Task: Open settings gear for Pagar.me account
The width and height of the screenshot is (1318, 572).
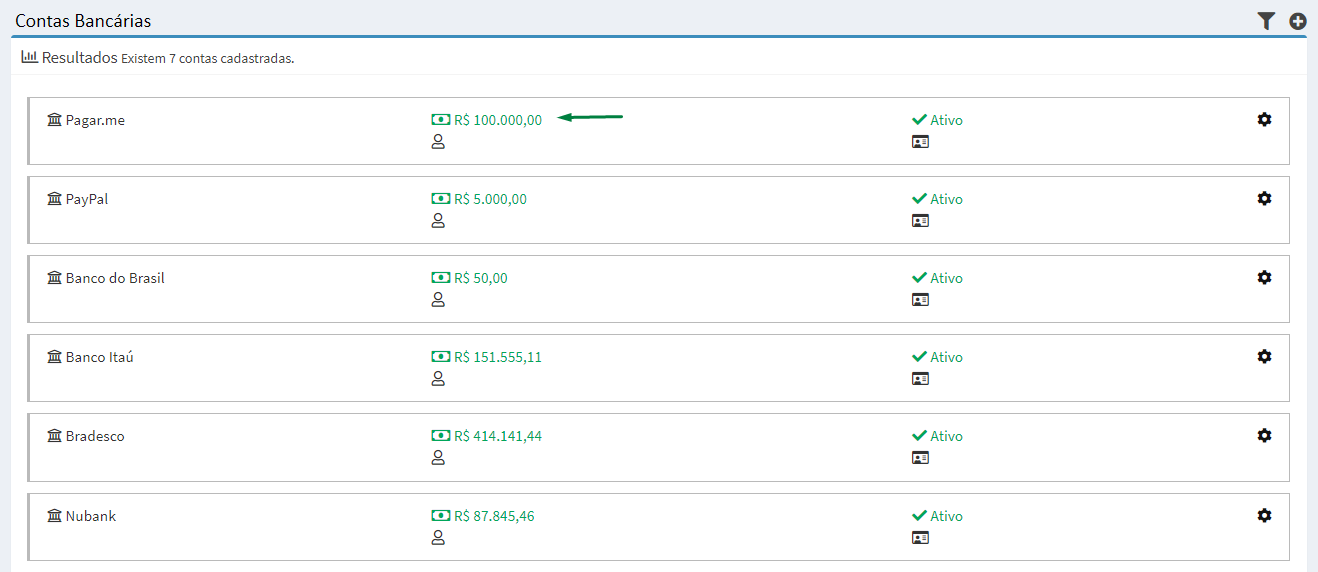Action: tap(1264, 120)
